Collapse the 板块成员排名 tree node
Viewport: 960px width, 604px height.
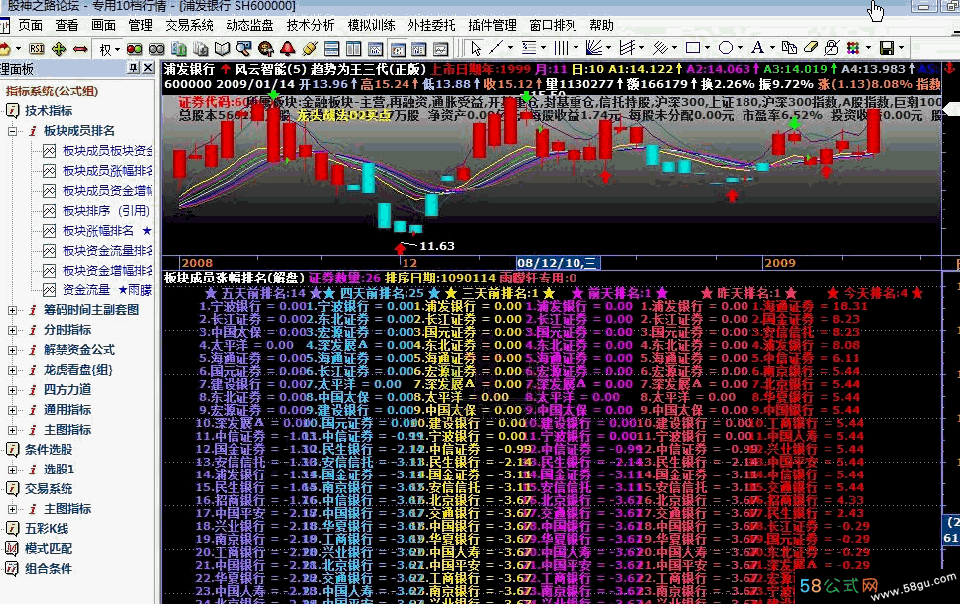coord(12,131)
